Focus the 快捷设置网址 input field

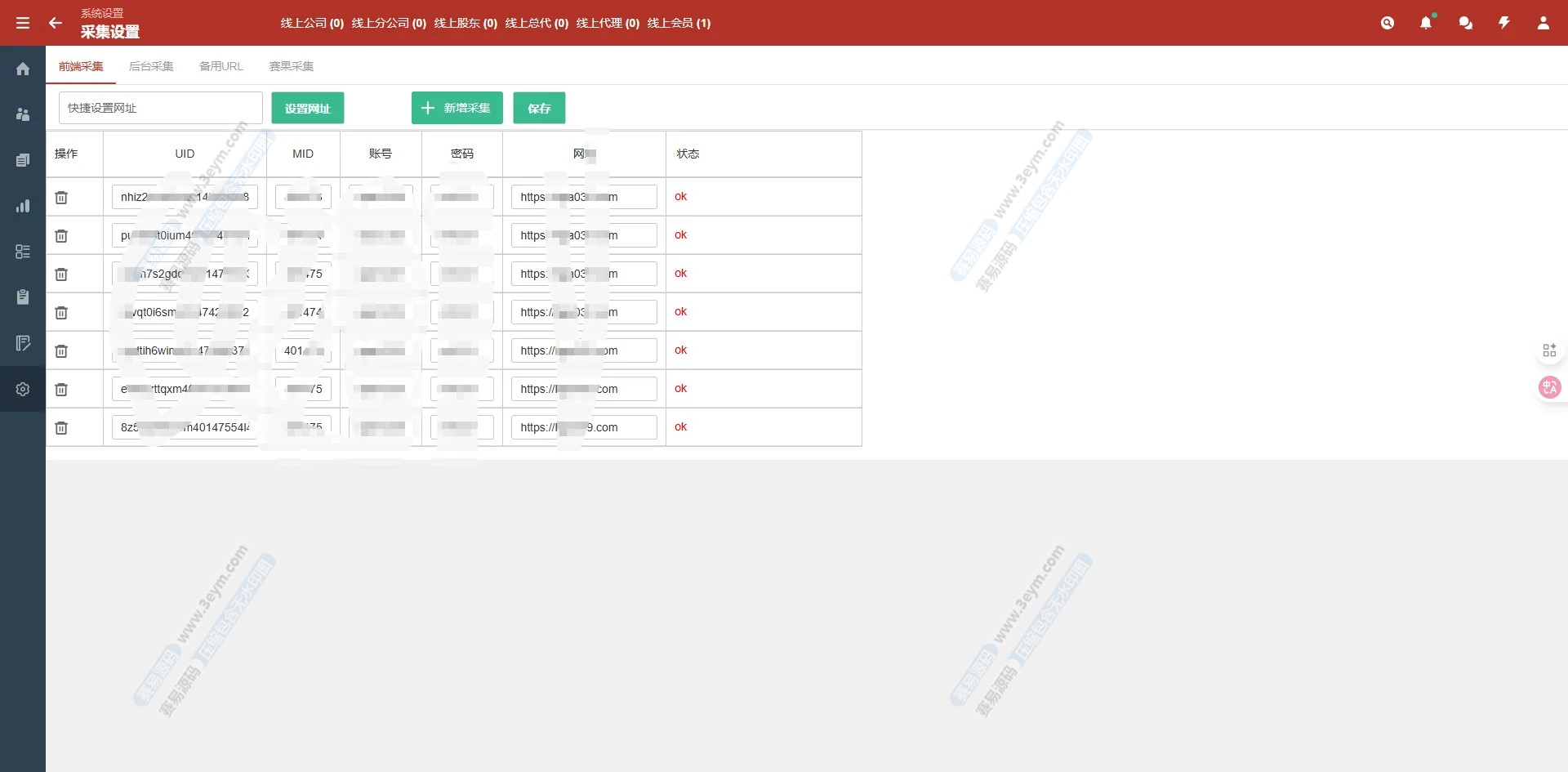point(160,108)
